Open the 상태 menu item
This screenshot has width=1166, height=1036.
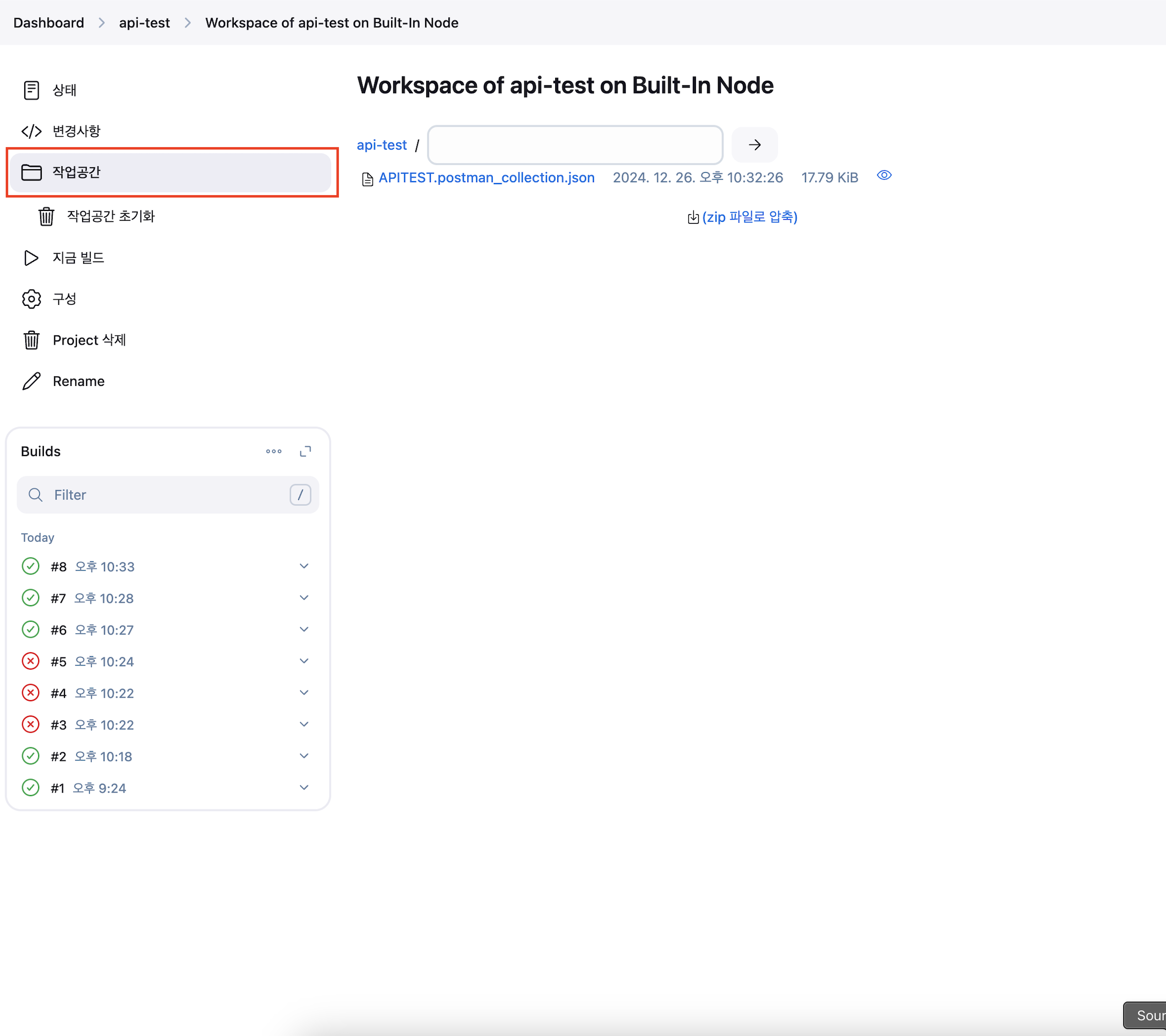coord(64,90)
